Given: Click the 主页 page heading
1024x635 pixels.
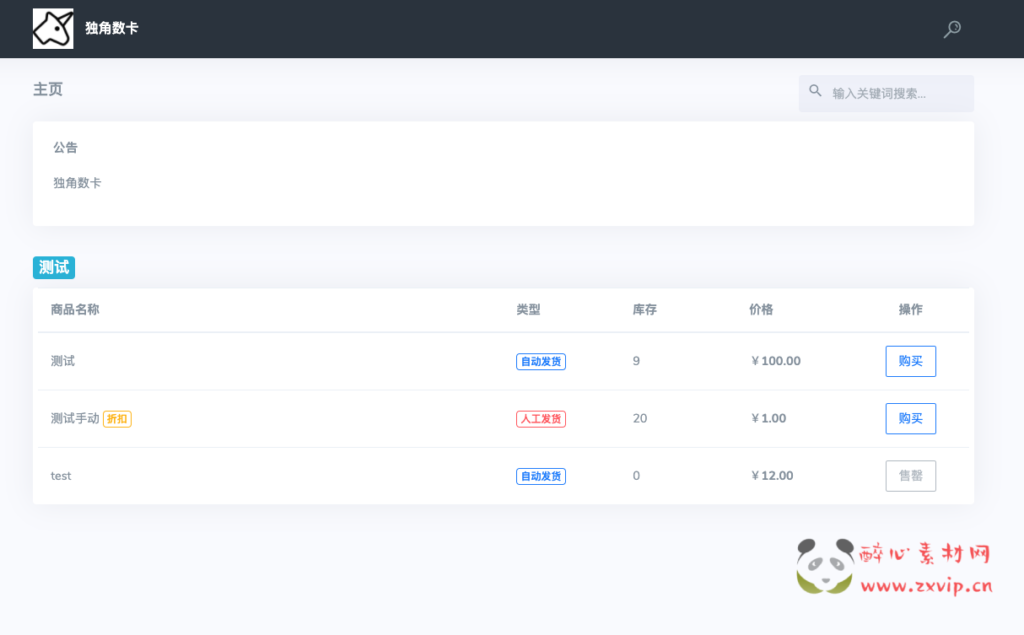Looking at the screenshot, I should coord(48,89).
